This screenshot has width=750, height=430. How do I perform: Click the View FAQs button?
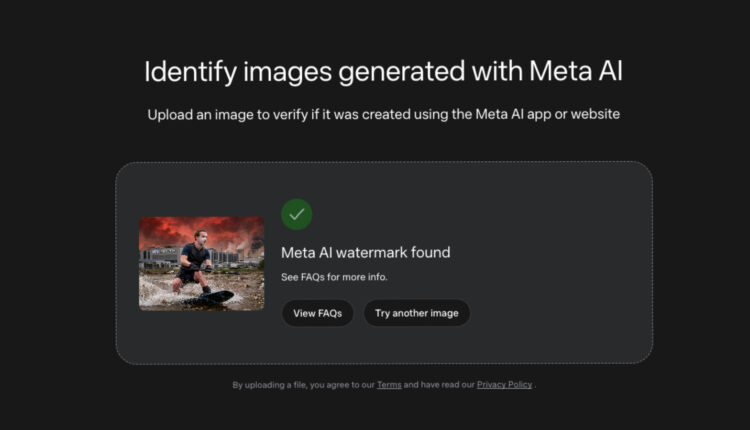point(318,313)
